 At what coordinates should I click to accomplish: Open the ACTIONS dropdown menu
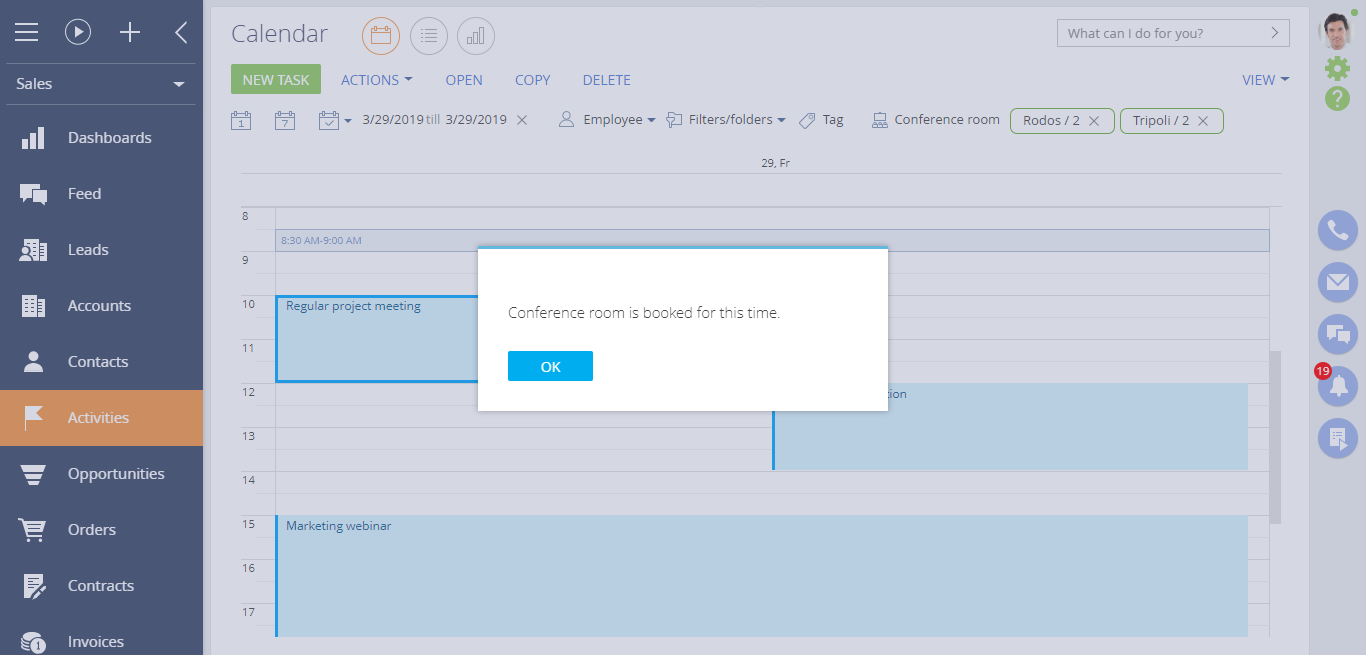point(376,80)
